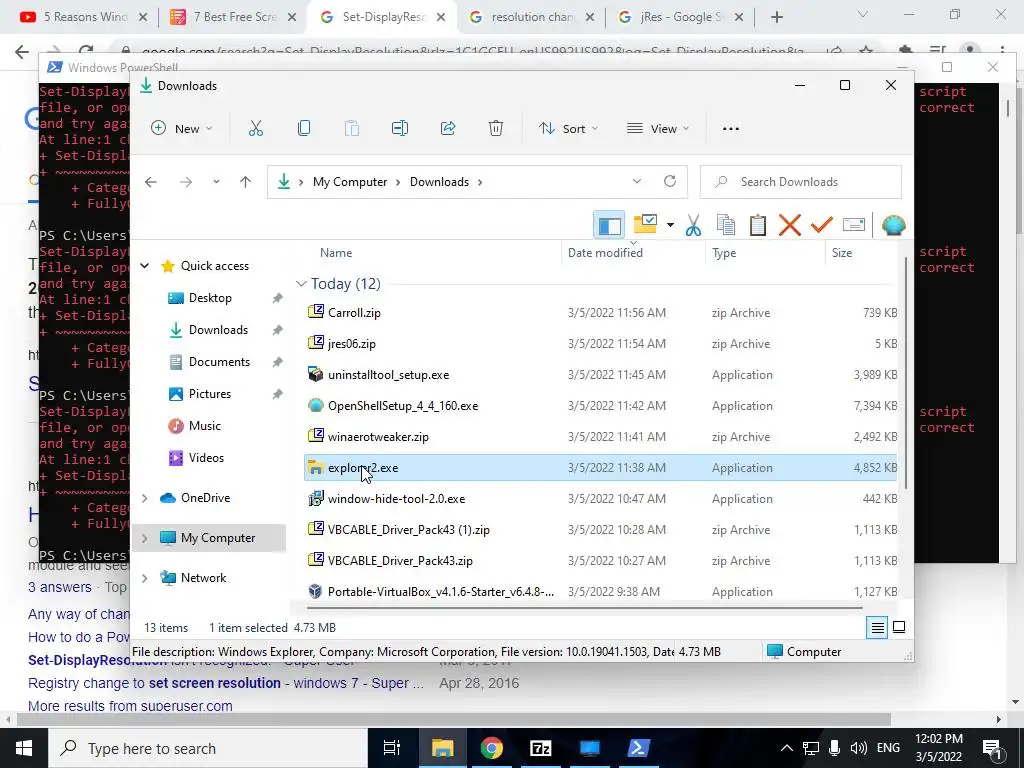Click the Downloads breadcrumb segment

pyautogui.click(x=439, y=182)
